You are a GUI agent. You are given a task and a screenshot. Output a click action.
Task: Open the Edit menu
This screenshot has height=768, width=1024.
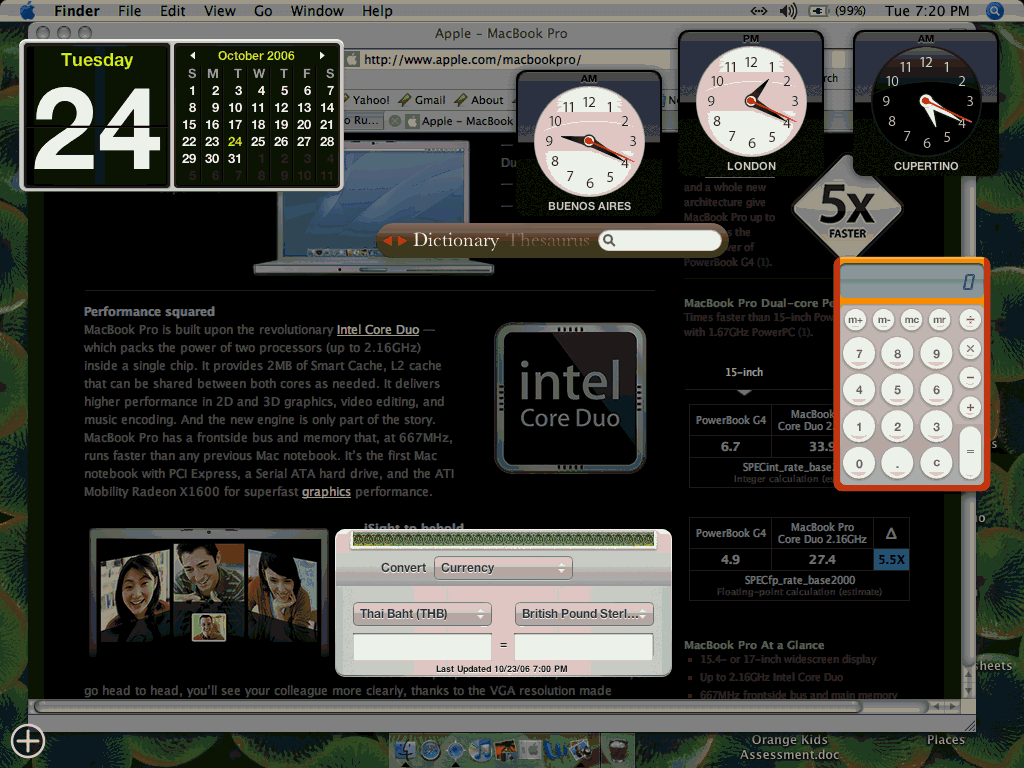pos(172,10)
